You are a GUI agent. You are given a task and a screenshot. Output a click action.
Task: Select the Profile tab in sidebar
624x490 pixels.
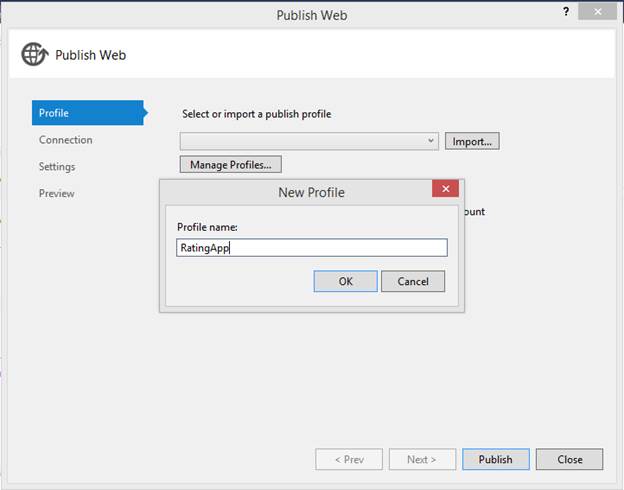87,113
